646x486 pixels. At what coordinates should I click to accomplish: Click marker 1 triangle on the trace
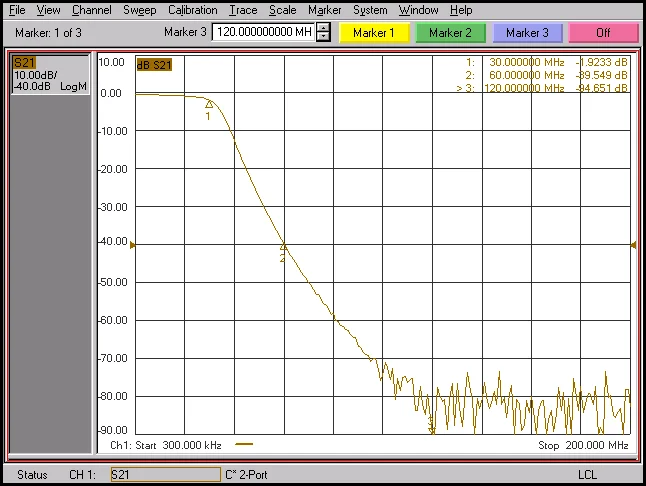pyautogui.click(x=209, y=104)
